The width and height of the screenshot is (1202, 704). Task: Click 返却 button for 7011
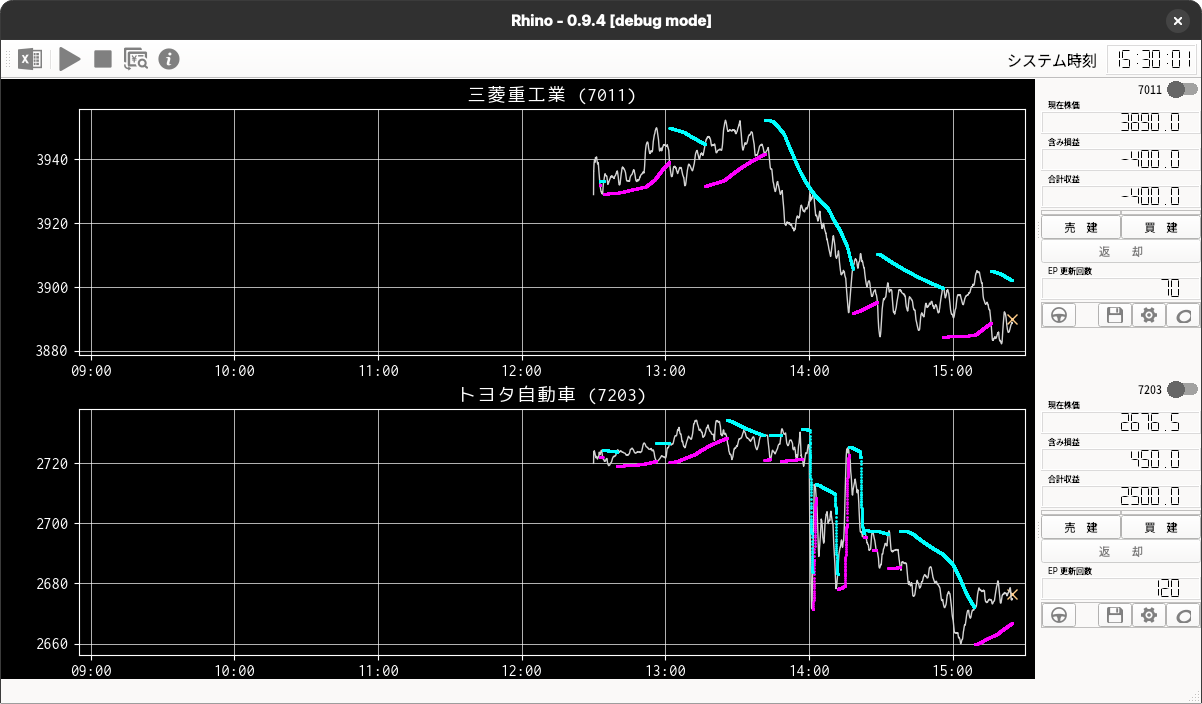[x=1120, y=252]
